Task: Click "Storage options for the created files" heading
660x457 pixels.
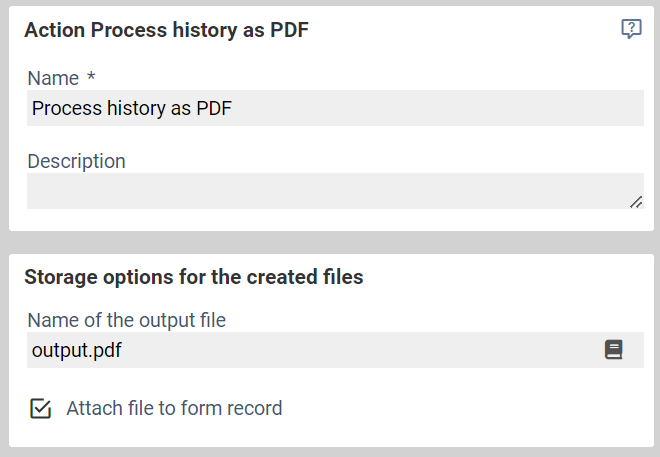Action: [x=193, y=277]
